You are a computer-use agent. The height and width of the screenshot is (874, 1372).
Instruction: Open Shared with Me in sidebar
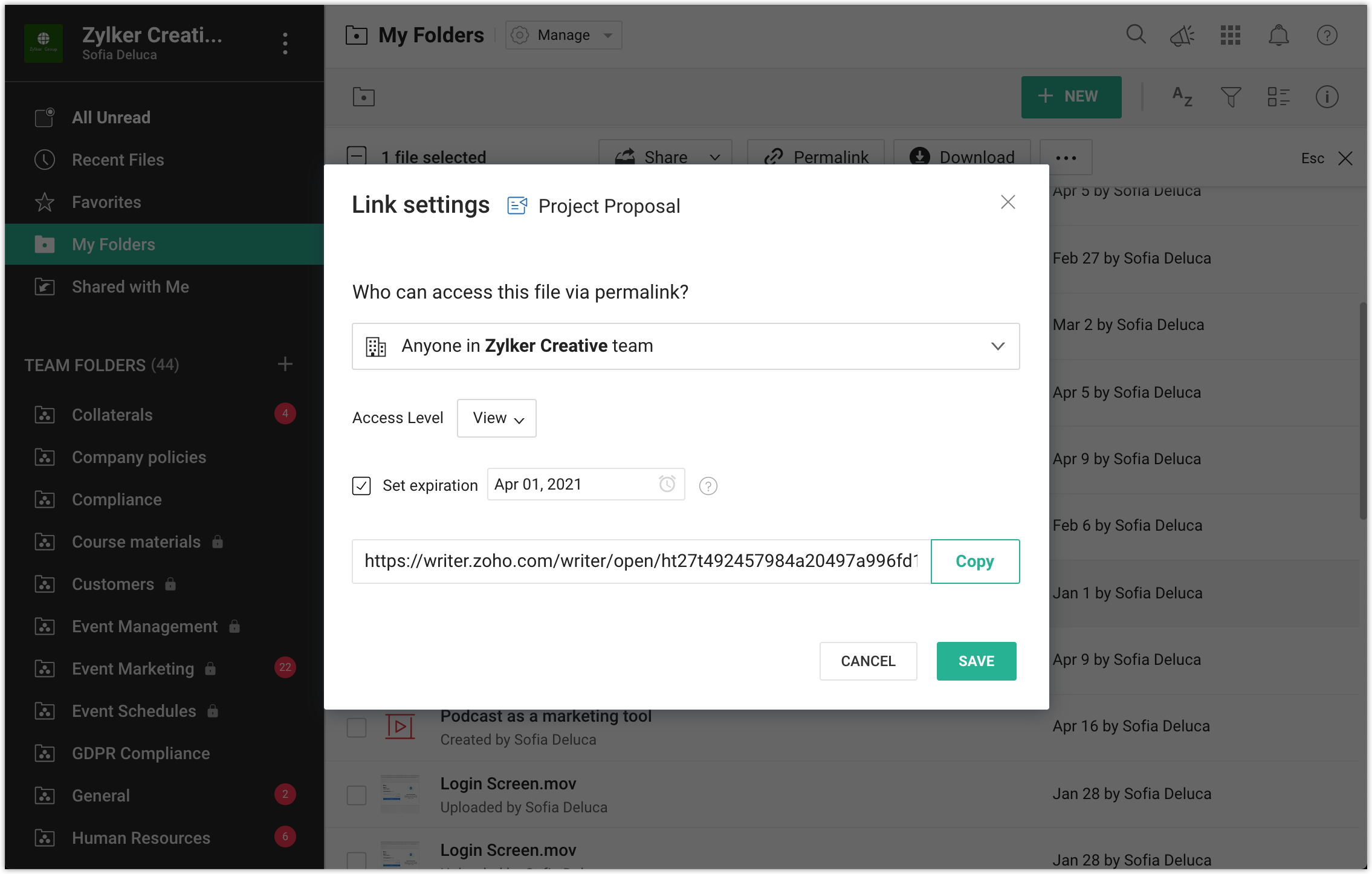tap(130, 286)
